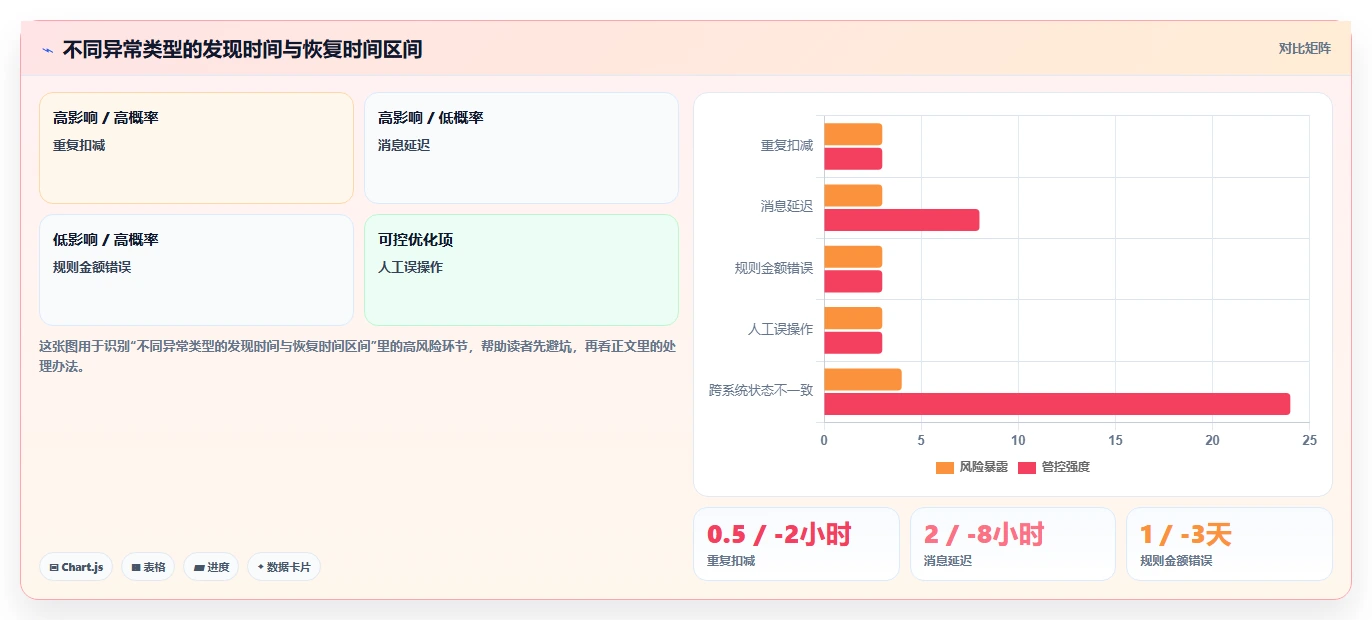Click the 人工误操作 chart axis label
The height and width of the screenshot is (620, 1372).
point(781,330)
